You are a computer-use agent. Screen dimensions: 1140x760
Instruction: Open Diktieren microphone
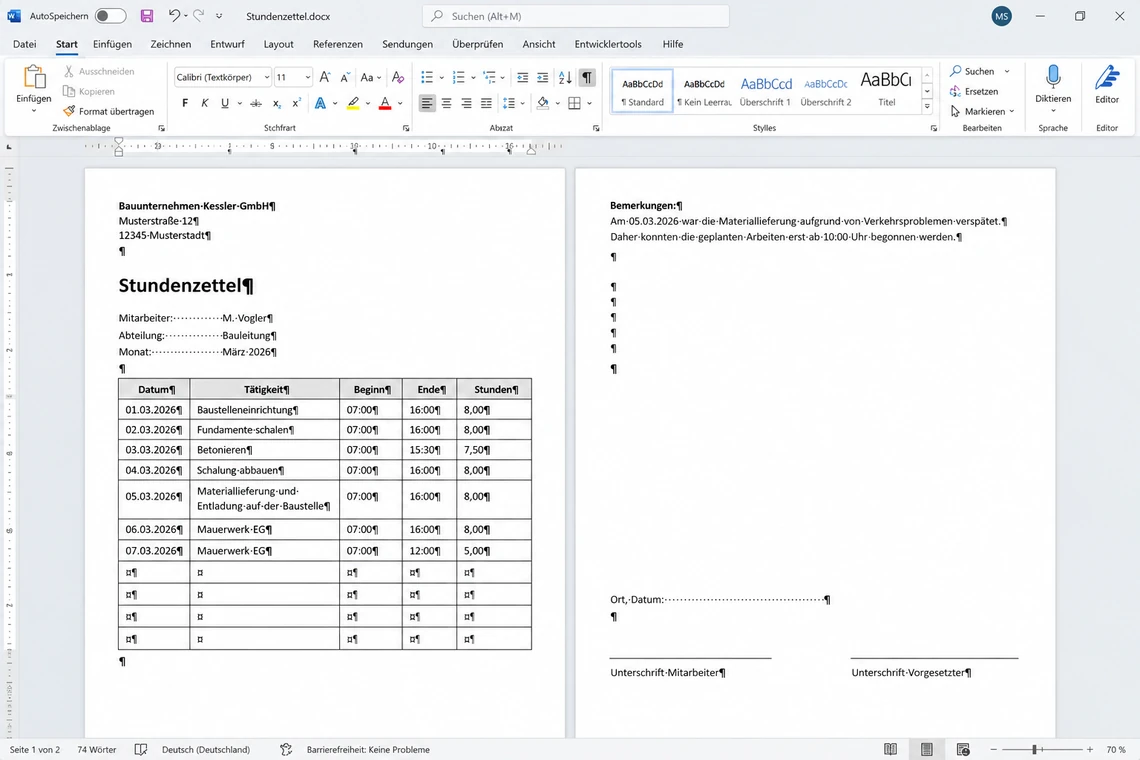pyautogui.click(x=1053, y=87)
